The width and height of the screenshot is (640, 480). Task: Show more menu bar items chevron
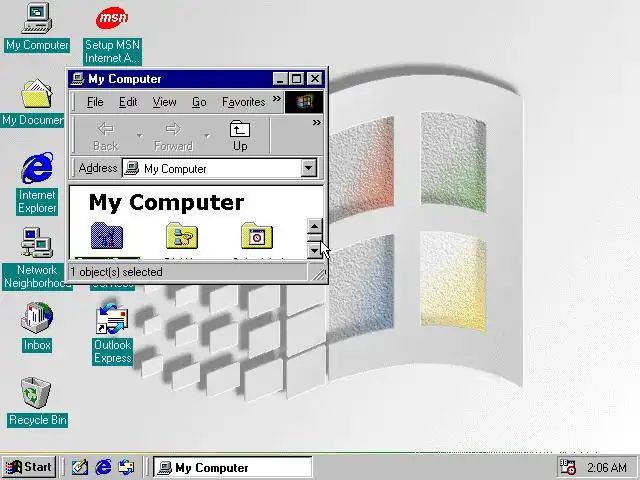click(x=277, y=98)
